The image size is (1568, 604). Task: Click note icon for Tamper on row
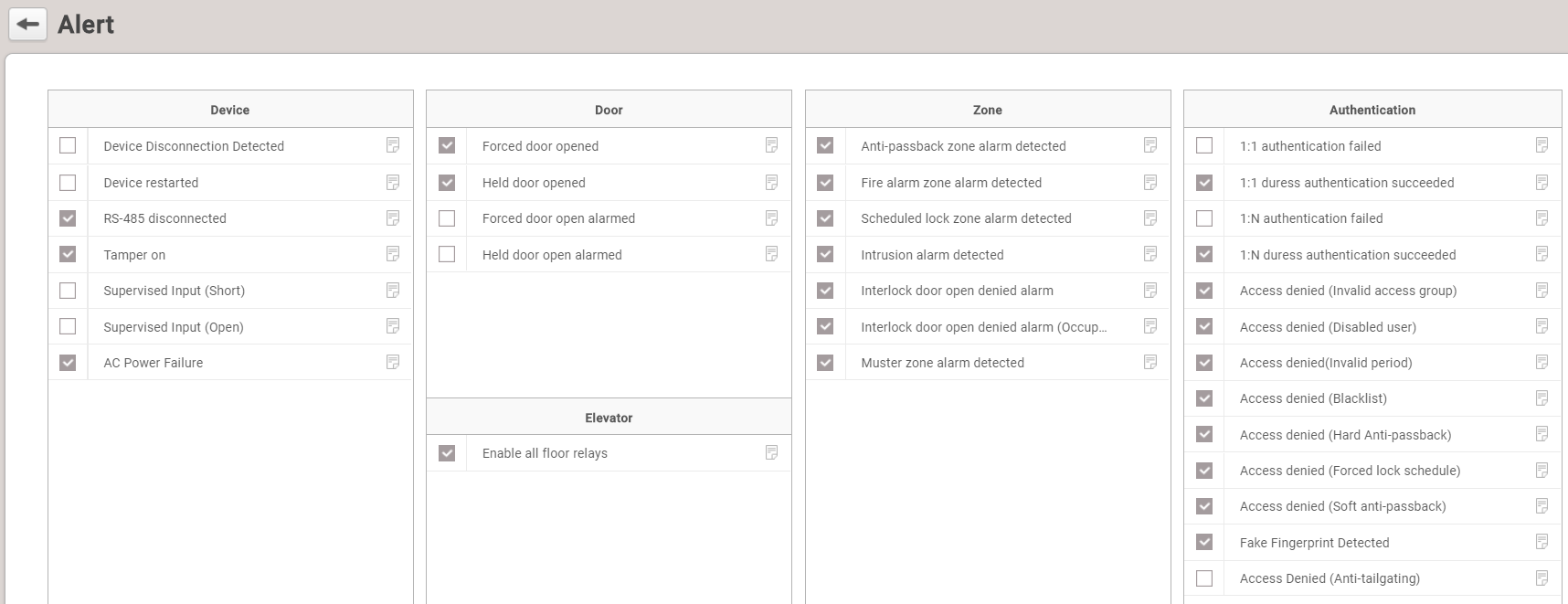[x=393, y=254]
